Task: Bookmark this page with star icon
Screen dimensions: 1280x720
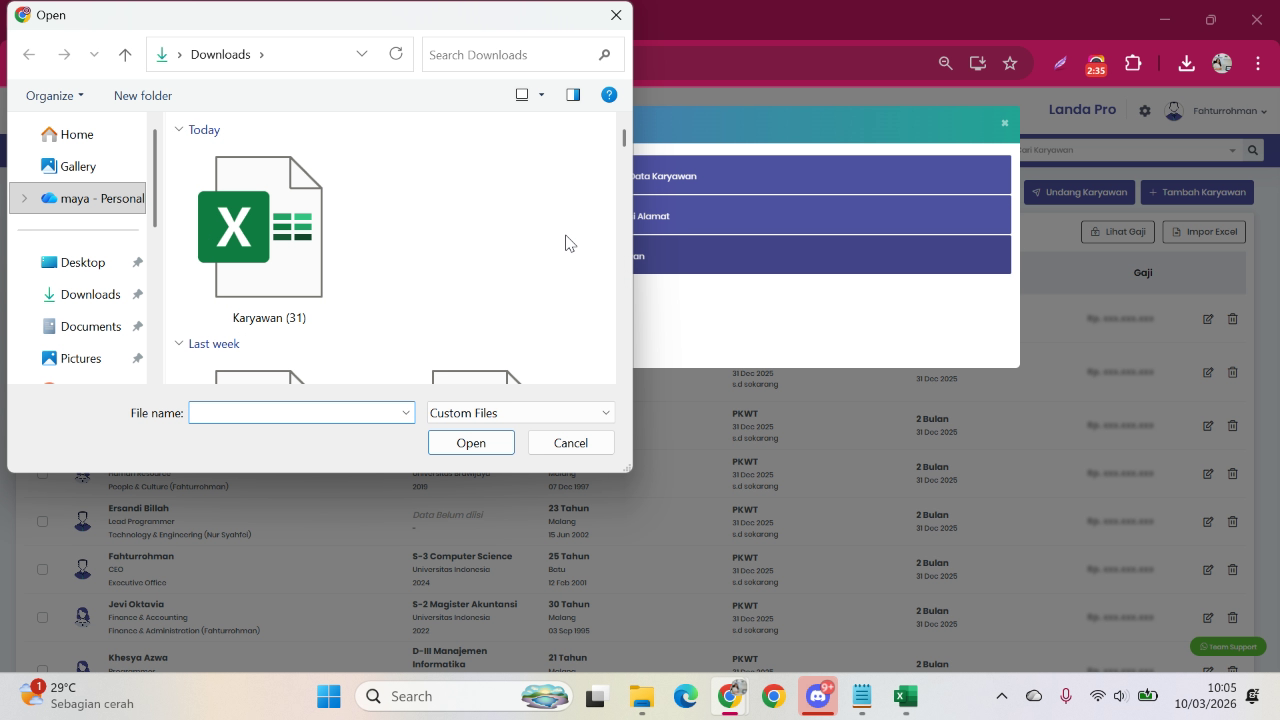Action: pos(1010,63)
